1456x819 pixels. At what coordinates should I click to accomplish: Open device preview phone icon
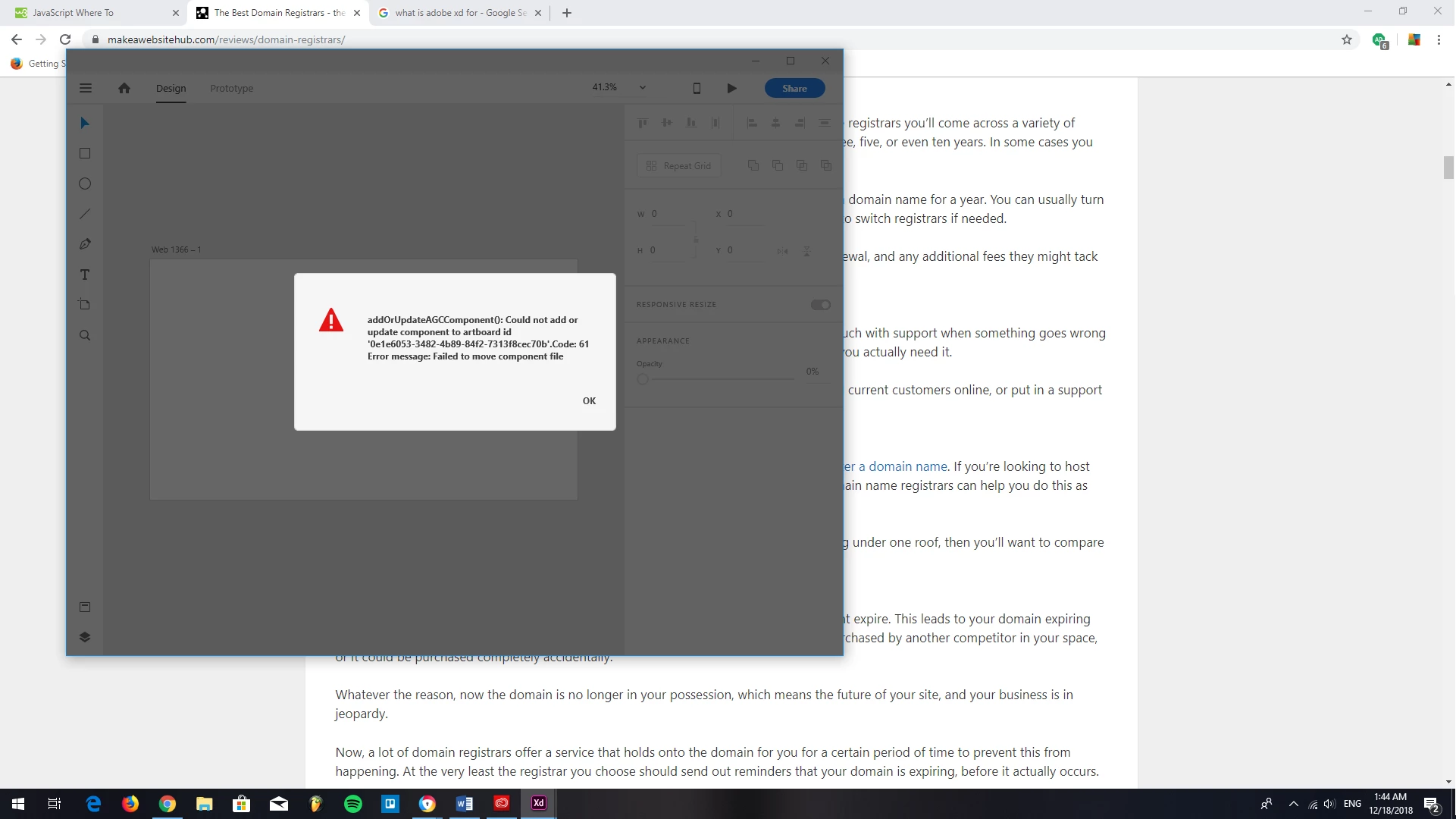(697, 88)
